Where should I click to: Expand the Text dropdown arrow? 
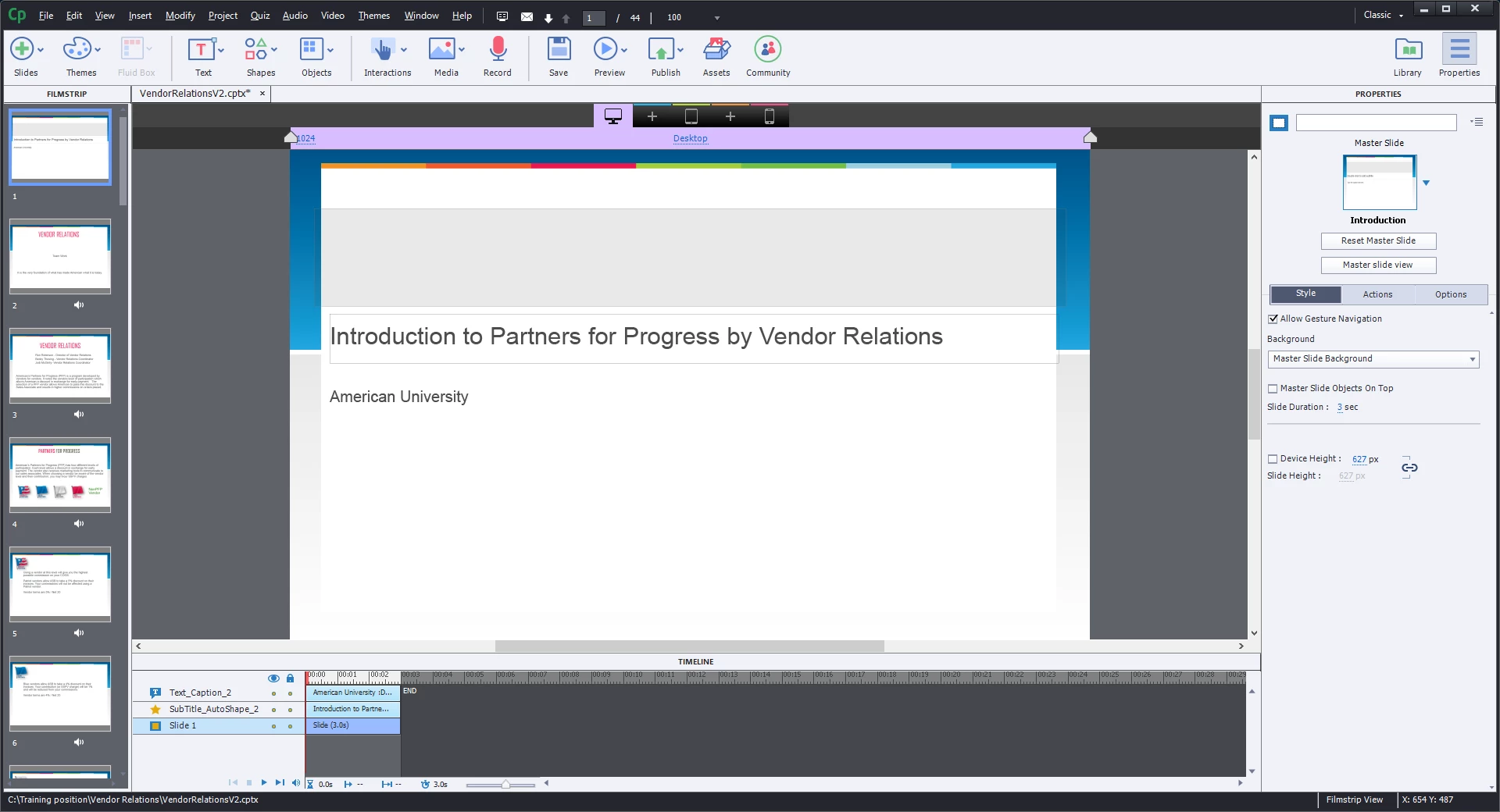tap(221, 50)
